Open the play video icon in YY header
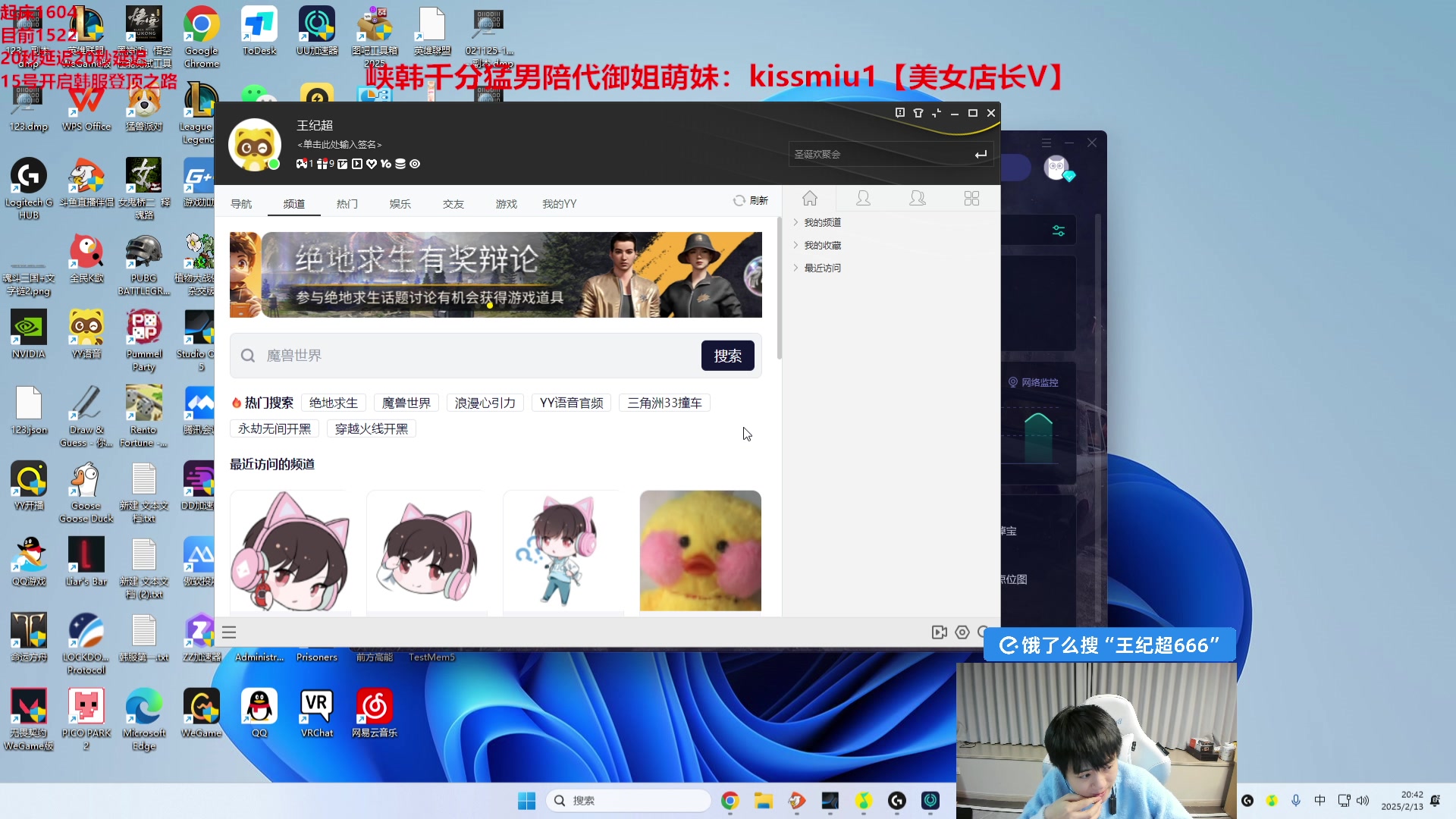Viewport: 1456px width, 819px height. pyautogui.click(x=357, y=164)
